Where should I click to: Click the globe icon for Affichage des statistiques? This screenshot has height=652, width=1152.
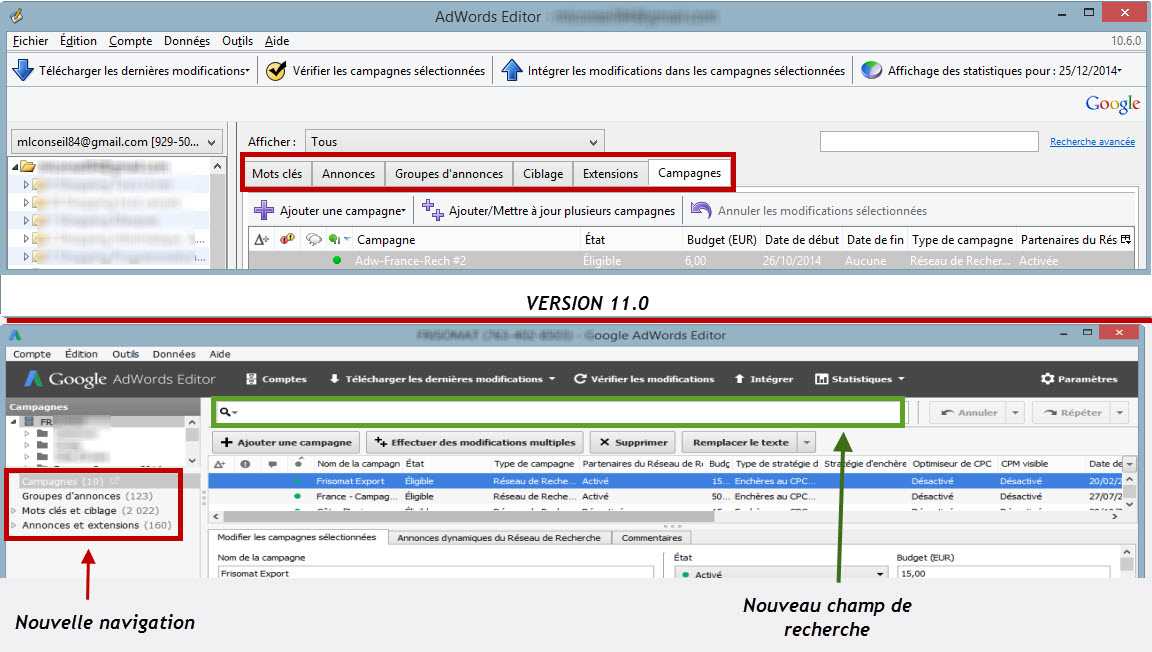click(x=871, y=71)
